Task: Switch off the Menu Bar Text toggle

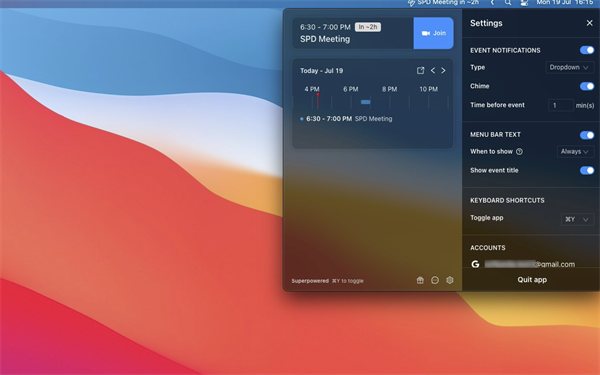Action: pos(587,135)
